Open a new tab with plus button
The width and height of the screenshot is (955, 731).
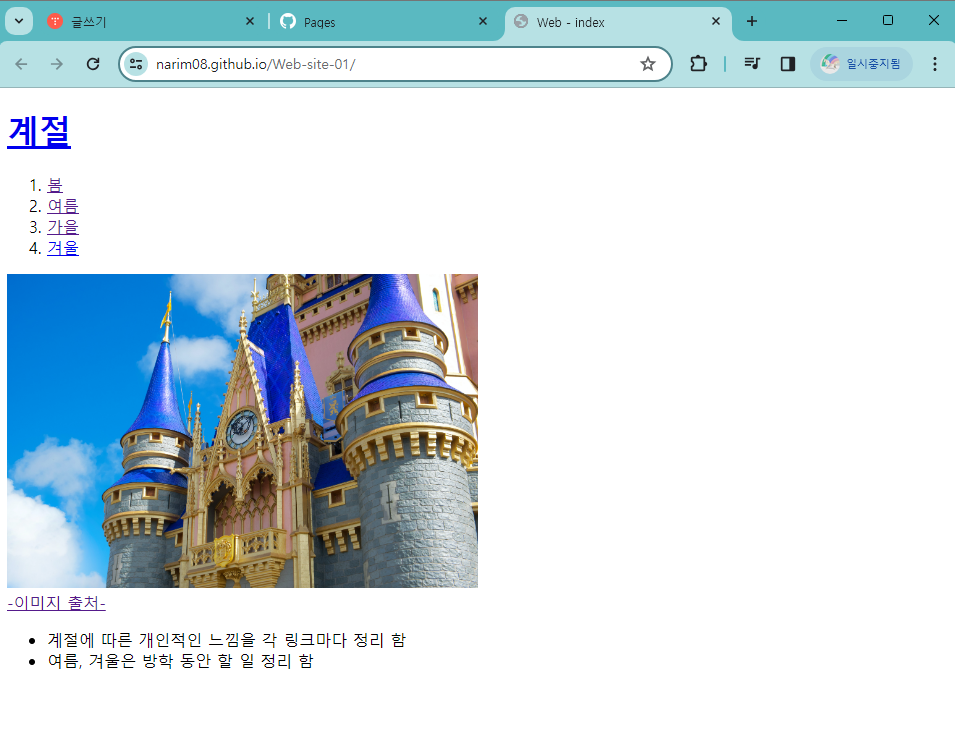752,21
